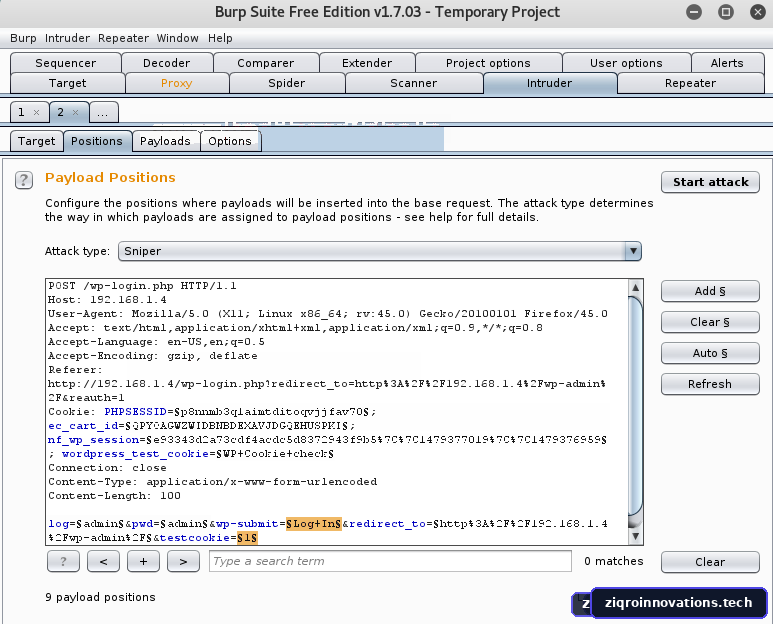Click the search help question button
The width and height of the screenshot is (773, 624).
pyautogui.click(x=63, y=561)
